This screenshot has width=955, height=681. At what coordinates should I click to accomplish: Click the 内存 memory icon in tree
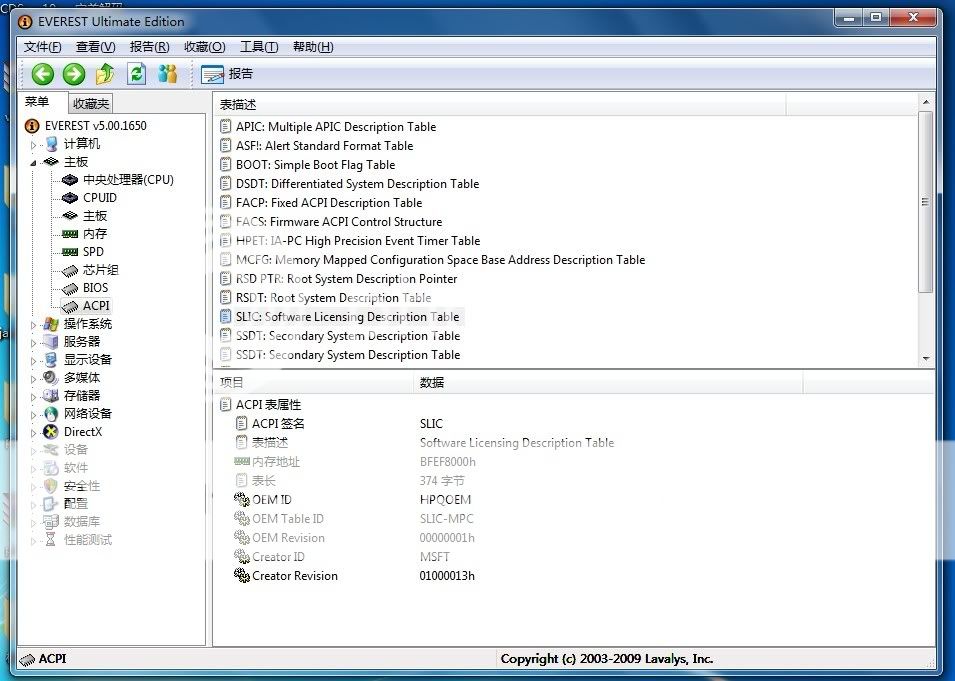70,234
